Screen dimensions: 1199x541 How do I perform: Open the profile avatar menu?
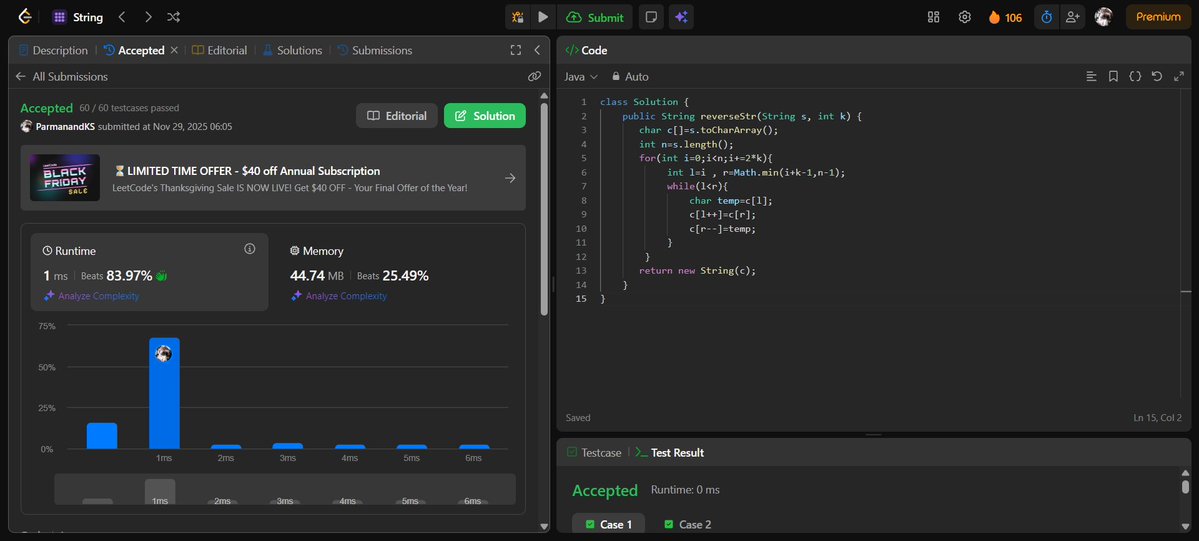(1103, 17)
